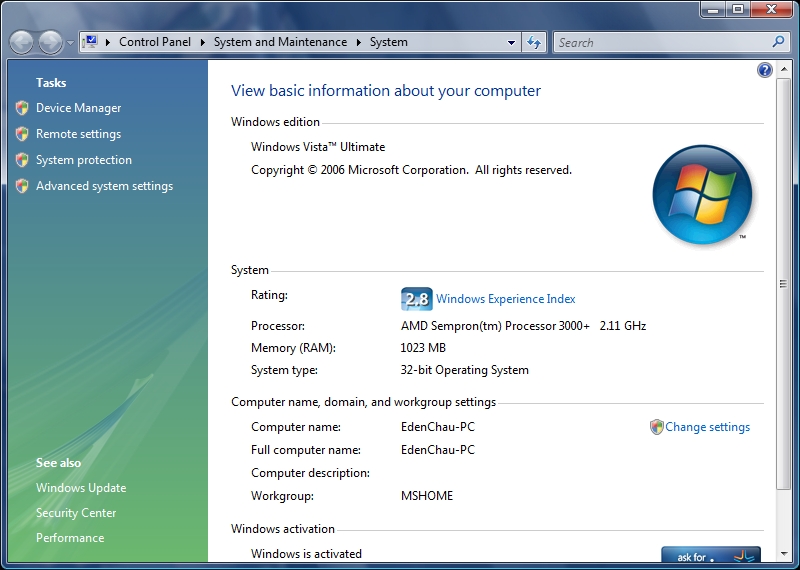Image resolution: width=800 pixels, height=570 pixels.
Task: Click the vertical scrollbar thumb
Action: (783, 285)
